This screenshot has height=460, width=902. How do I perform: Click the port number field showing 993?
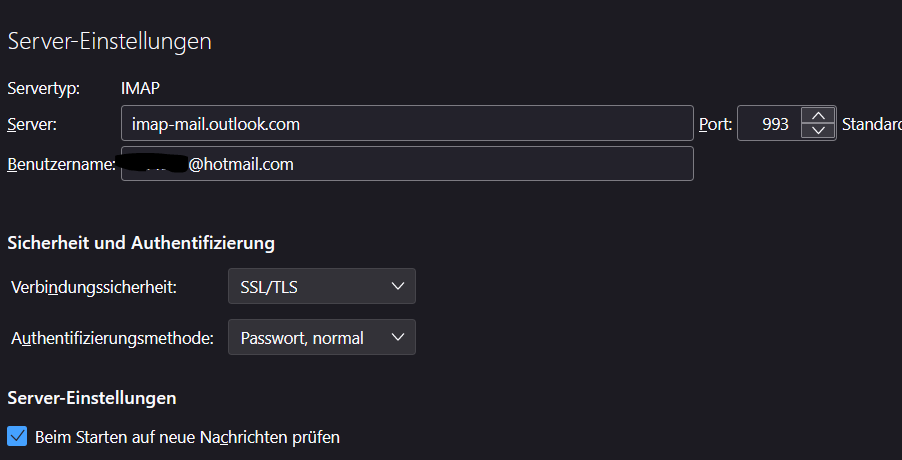(768, 124)
